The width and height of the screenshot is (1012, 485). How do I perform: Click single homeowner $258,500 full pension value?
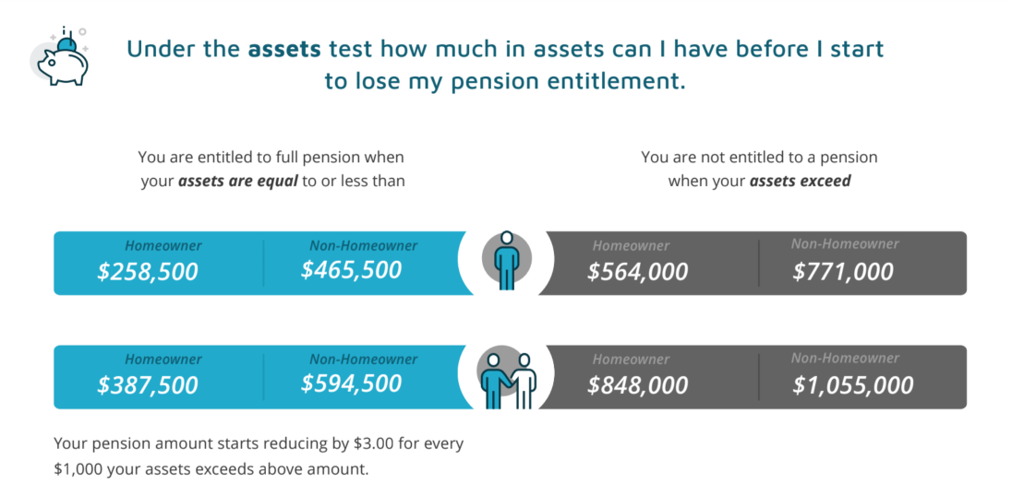pyautogui.click(x=147, y=272)
